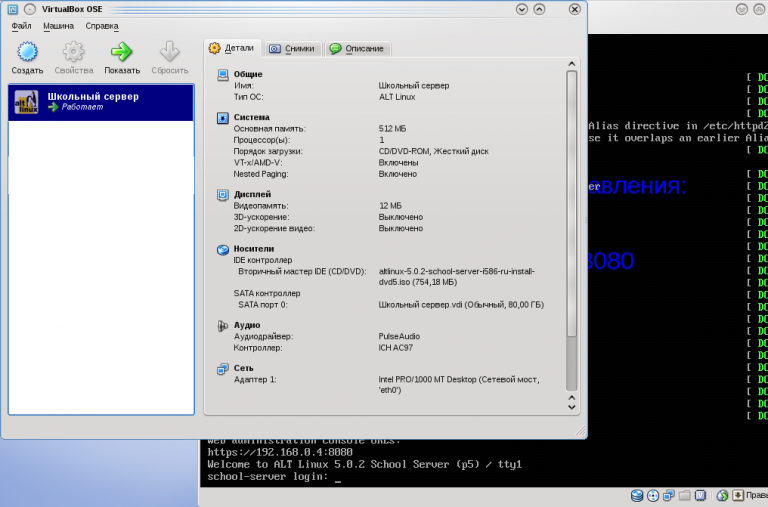Open the Справка menu
This screenshot has width=768, height=507.
click(102, 26)
